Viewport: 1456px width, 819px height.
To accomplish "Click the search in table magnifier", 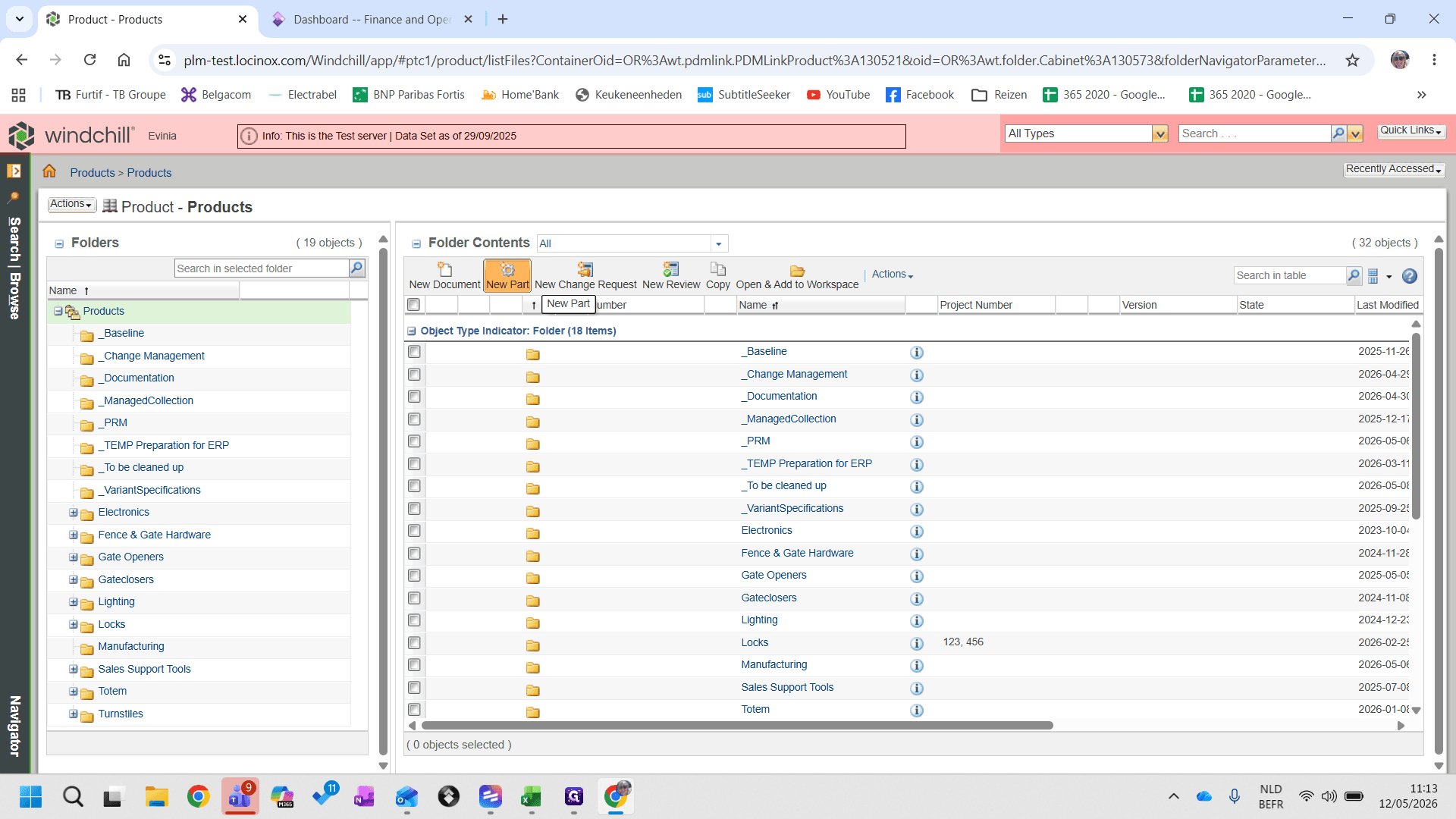I will pyautogui.click(x=1354, y=276).
